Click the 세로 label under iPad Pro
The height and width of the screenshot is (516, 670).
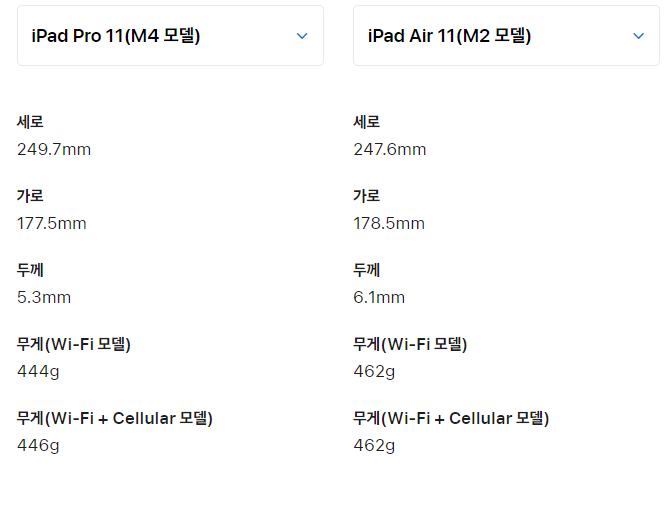coord(30,122)
